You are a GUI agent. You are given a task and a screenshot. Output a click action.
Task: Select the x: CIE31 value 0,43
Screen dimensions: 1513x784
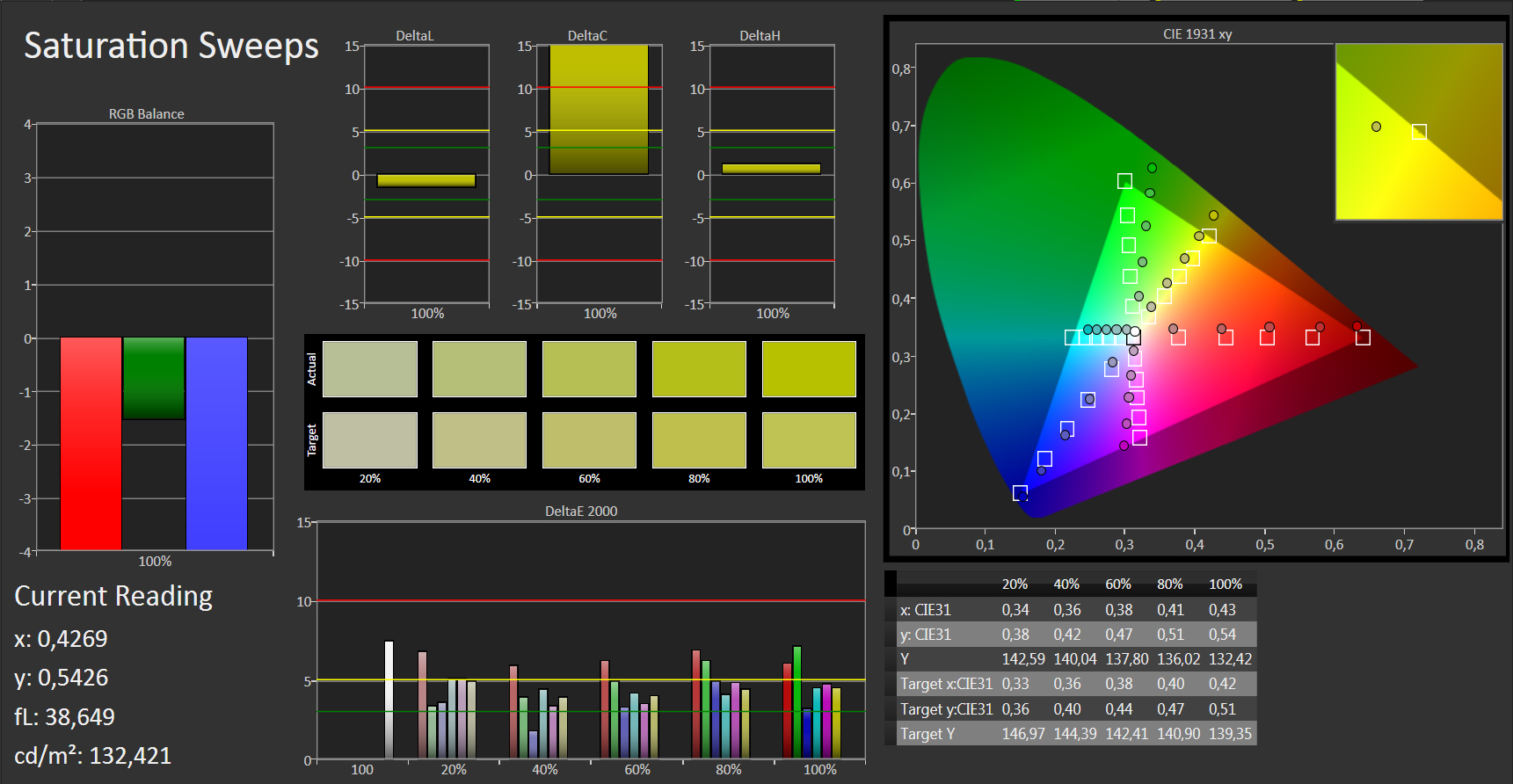[1222, 610]
